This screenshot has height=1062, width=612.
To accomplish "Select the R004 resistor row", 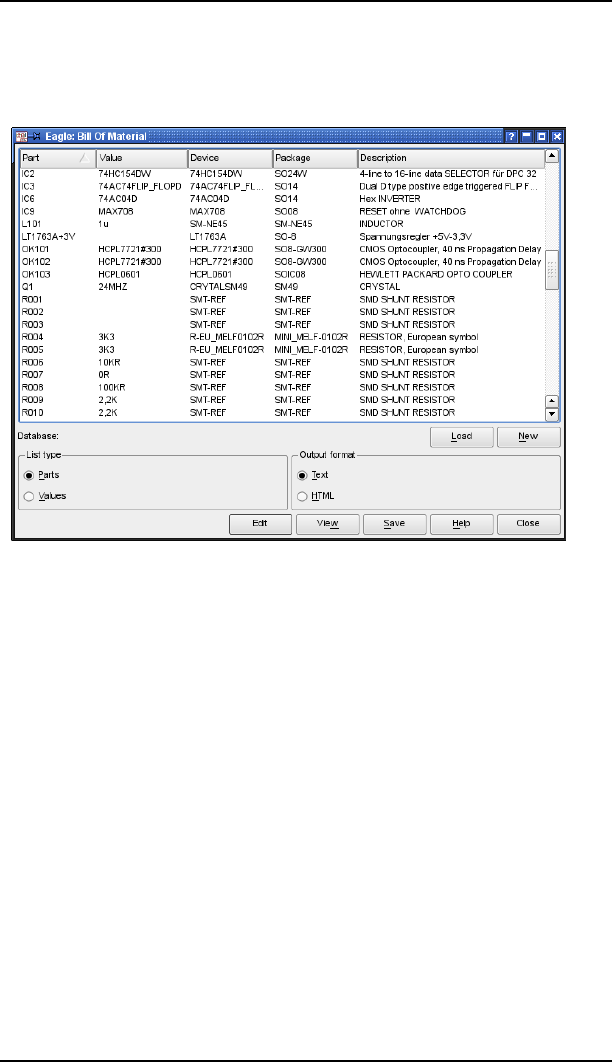I will pos(282,337).
